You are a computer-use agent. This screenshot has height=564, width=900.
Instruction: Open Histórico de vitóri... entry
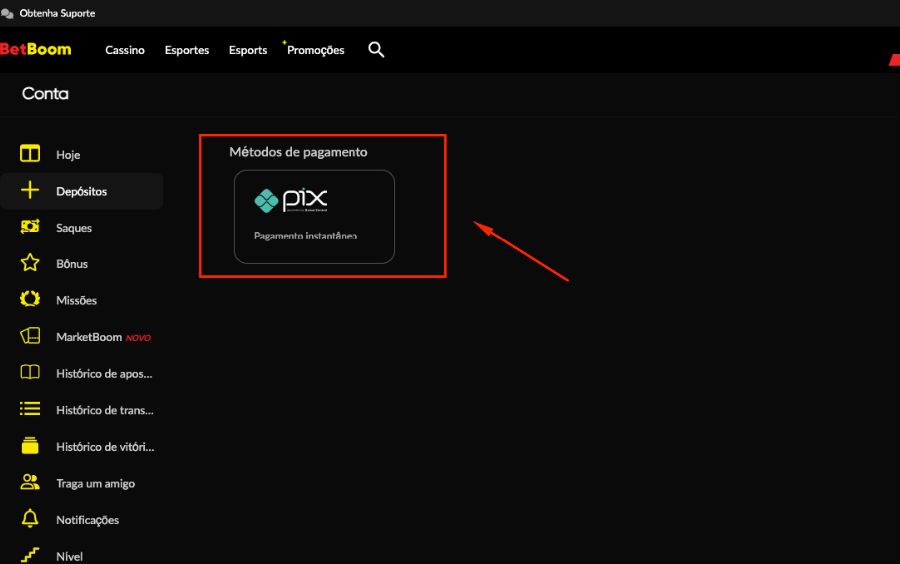pos(105,447)
